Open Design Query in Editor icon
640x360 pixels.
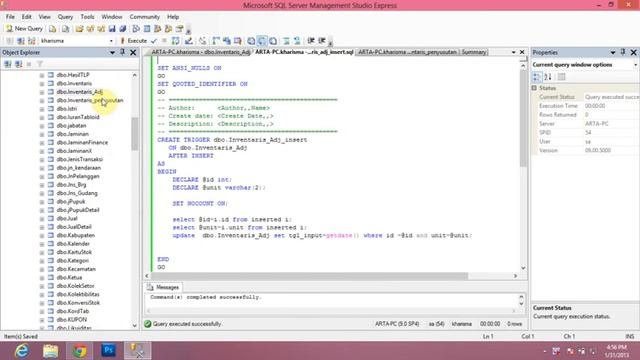point(189,41)
